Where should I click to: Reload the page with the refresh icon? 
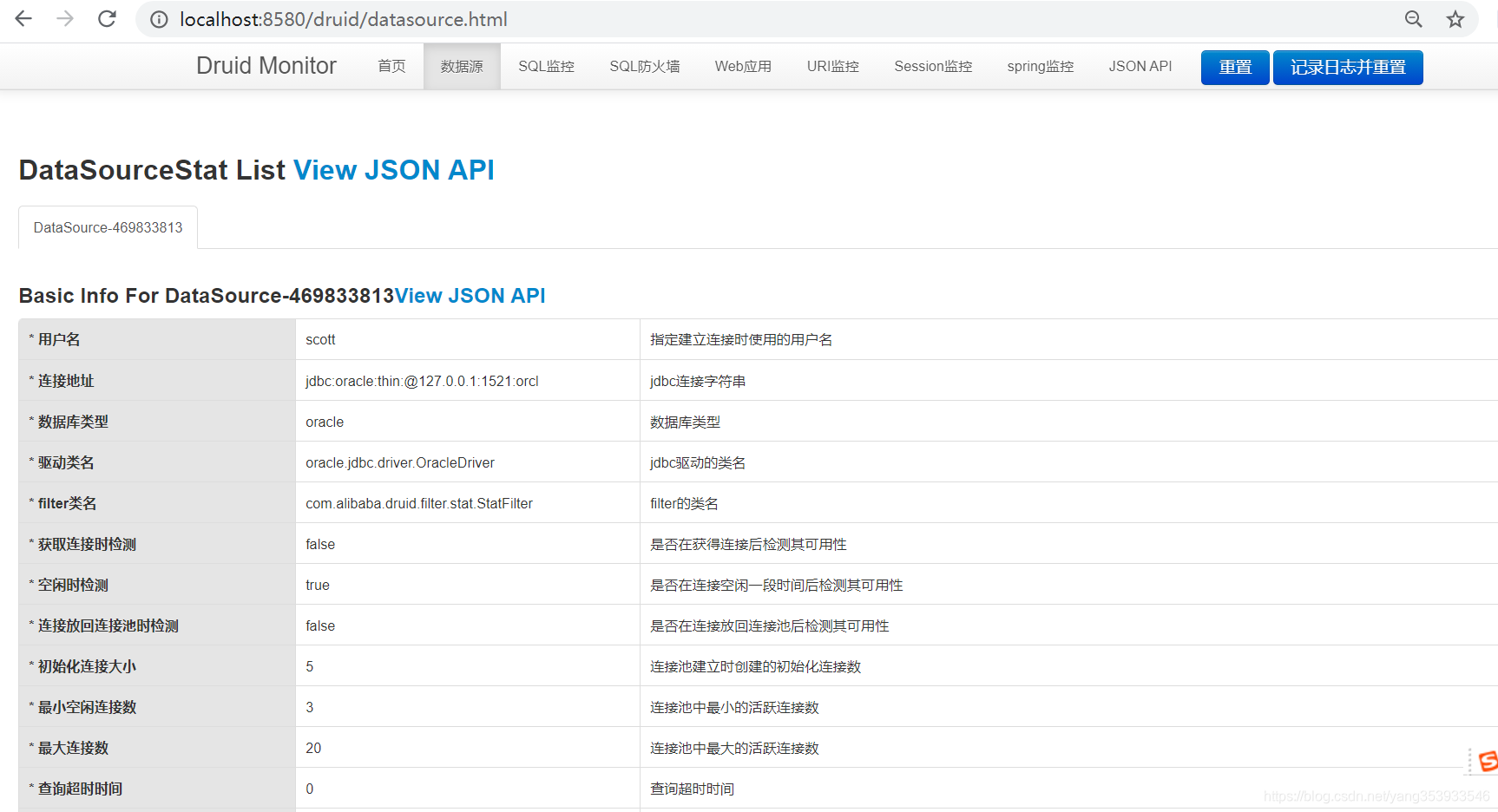[107, 19]
